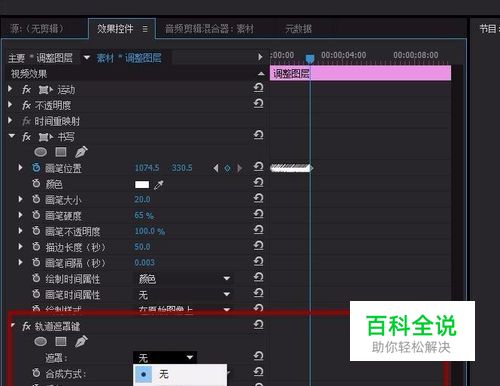Screen dimensions: 500x386
Task: Expand the 画笔大小 parameter
Action: [21, 199]
